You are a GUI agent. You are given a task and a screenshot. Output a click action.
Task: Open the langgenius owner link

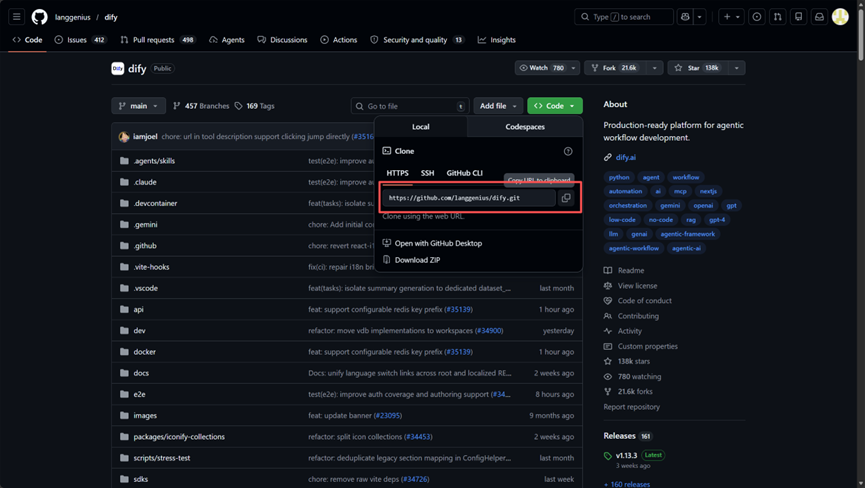pyautogui.click(x=72, y=17)
